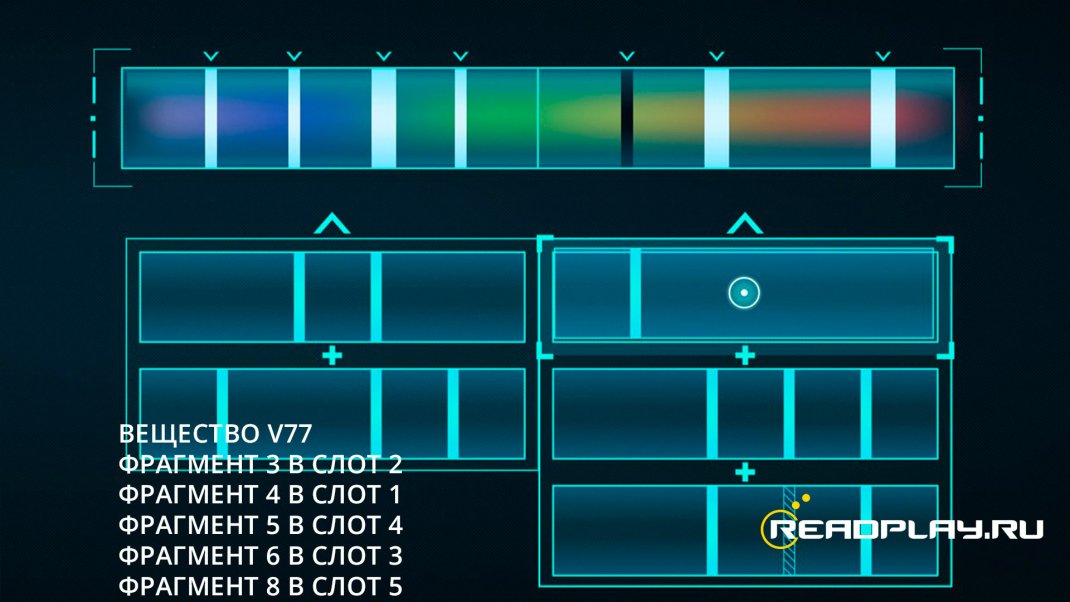Image resolution: width=1070 pixels, height=602 pixels.
Task: Click the white spectral line in the violet glow
Action: coord(211,118)
